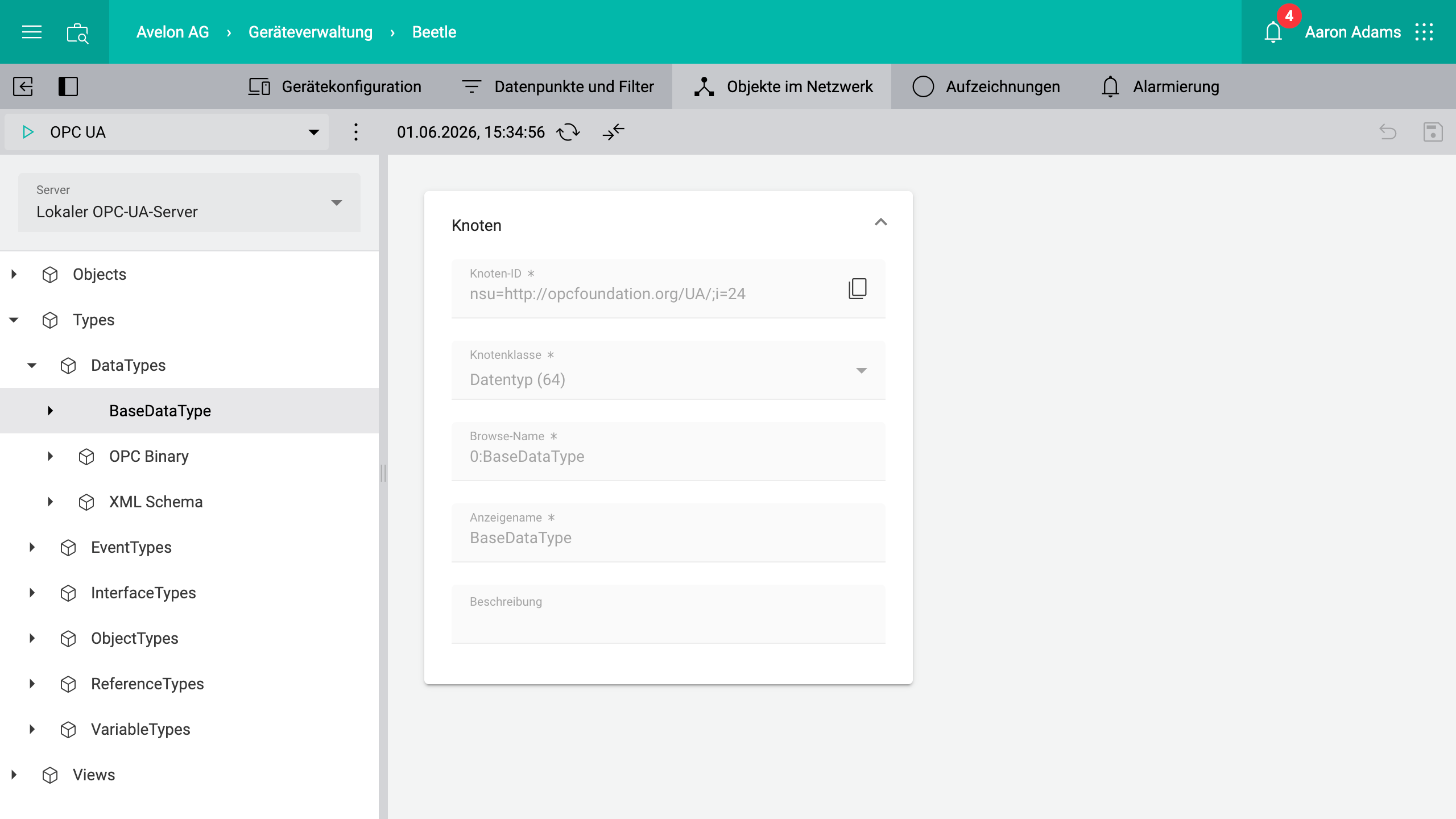The image size is (1456, 819).
Task: Click the collapse-all arrows icon
Action: coord(614,132)
